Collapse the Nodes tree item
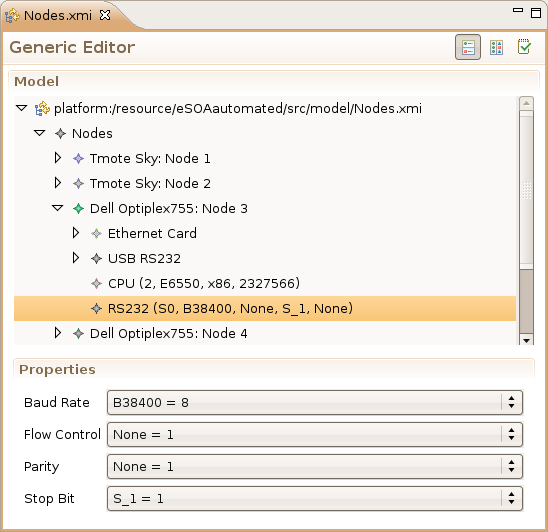The image size is (548, 532). [39, 133]
